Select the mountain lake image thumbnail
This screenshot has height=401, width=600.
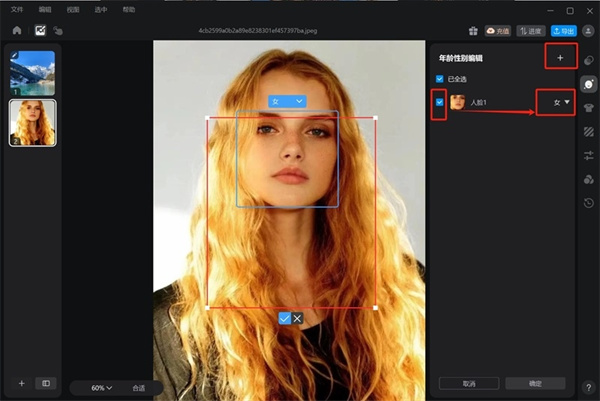point(32,72)
